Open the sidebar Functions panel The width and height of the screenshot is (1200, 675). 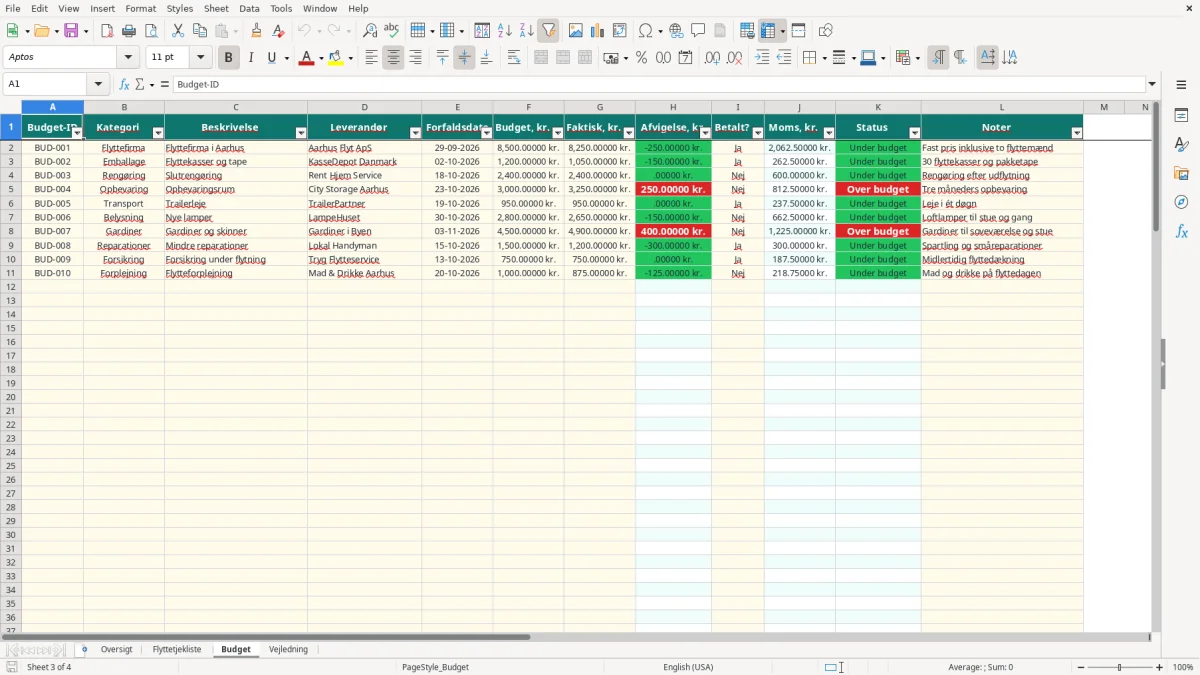coord(1181,231)
